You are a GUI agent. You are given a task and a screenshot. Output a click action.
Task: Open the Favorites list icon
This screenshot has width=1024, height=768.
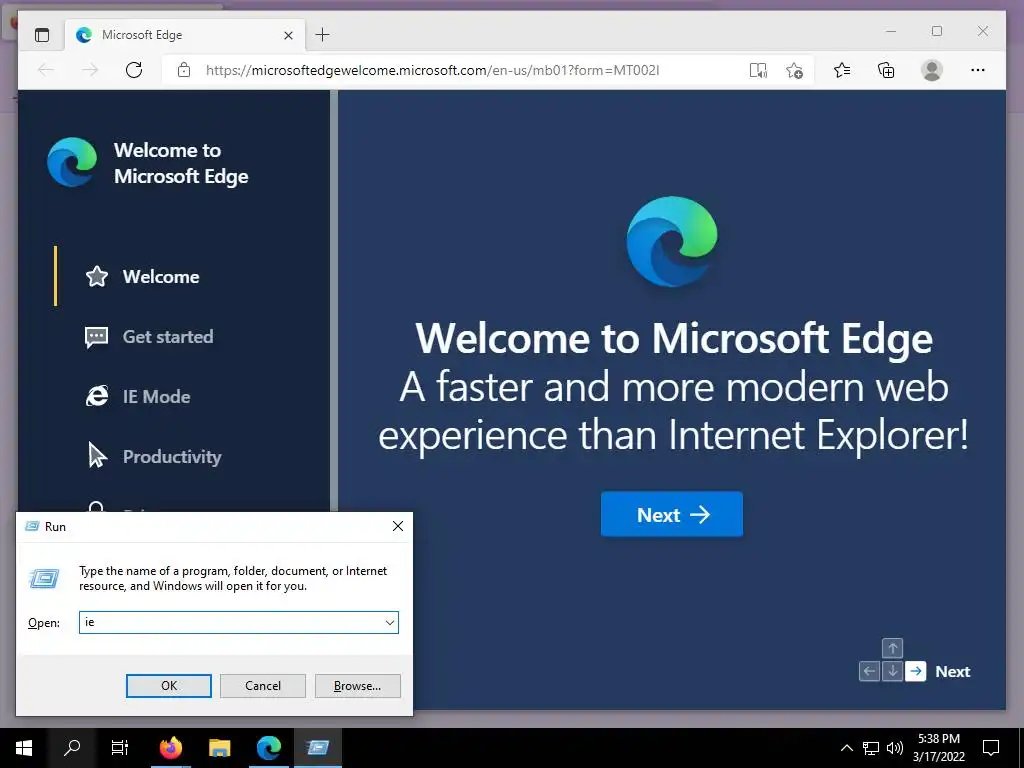pos(842,70)
